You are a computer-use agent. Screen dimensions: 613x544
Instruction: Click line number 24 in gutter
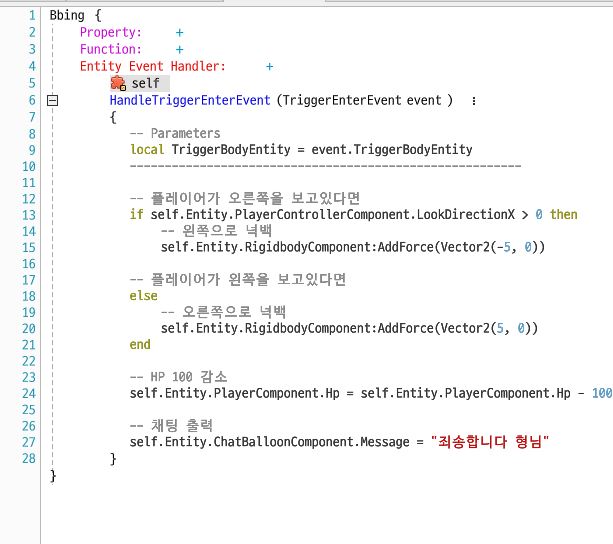pos(29,394)
